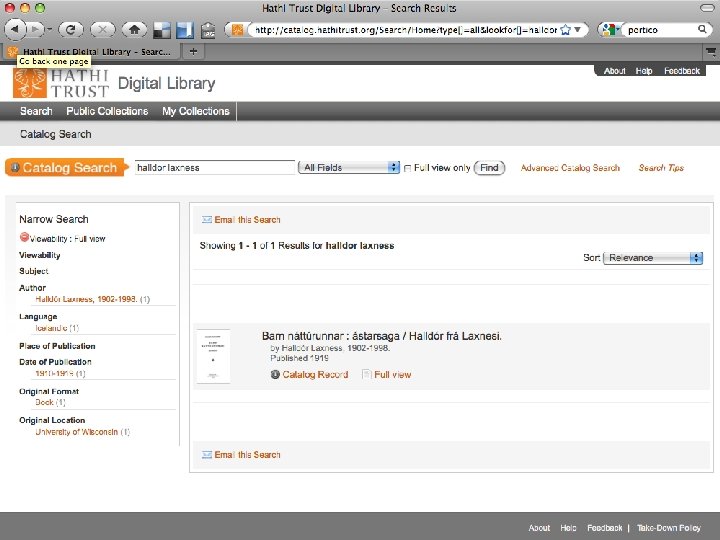
Task: Open the list-all-tabs button
Action: click(x=711, y=51)
